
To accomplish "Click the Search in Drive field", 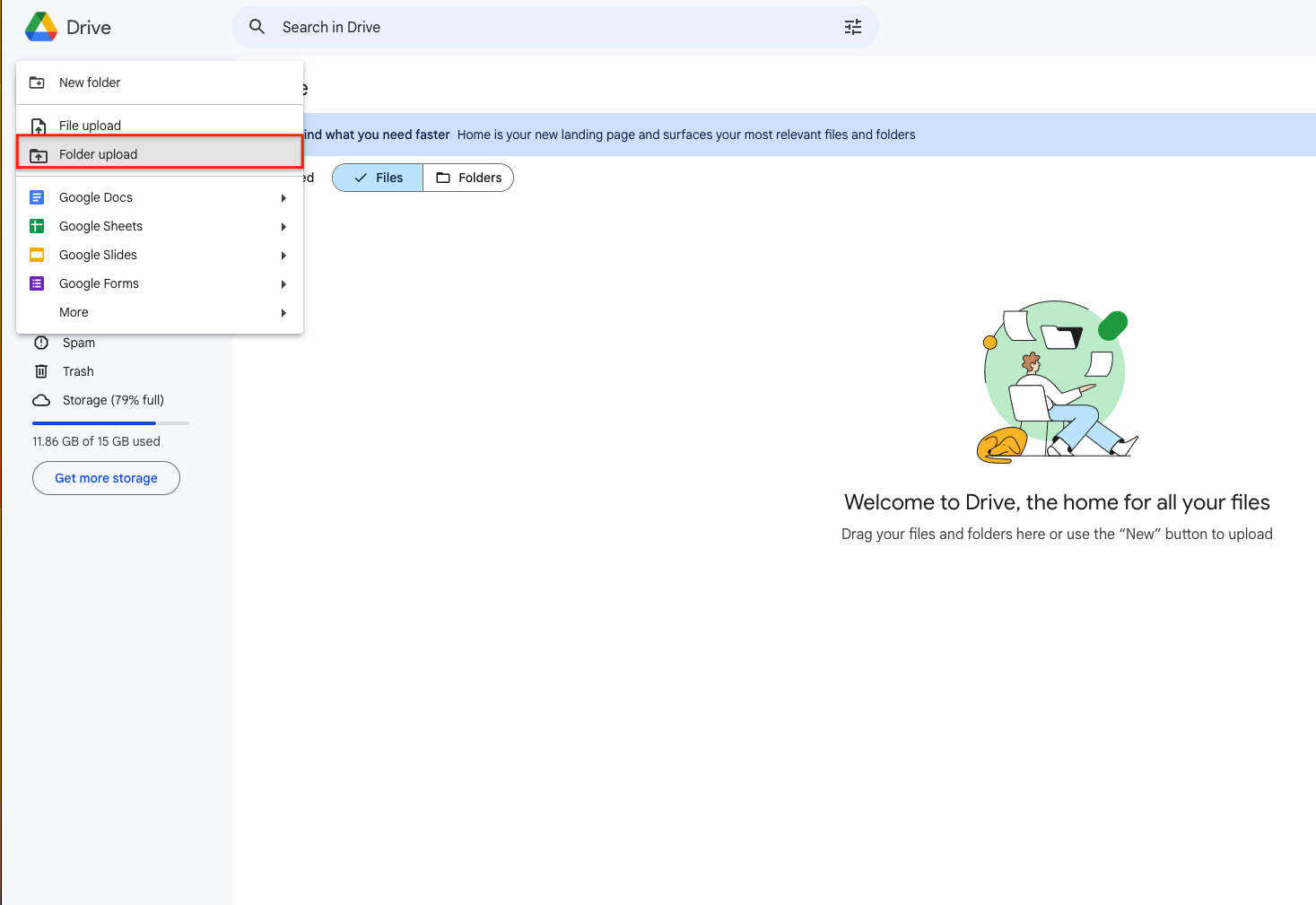I will pos(555,27).
